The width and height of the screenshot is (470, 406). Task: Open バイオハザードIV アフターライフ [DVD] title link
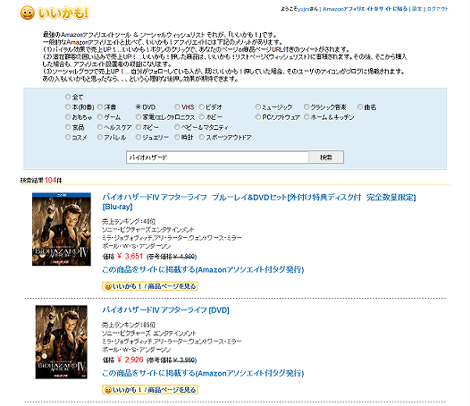[166, 310]
